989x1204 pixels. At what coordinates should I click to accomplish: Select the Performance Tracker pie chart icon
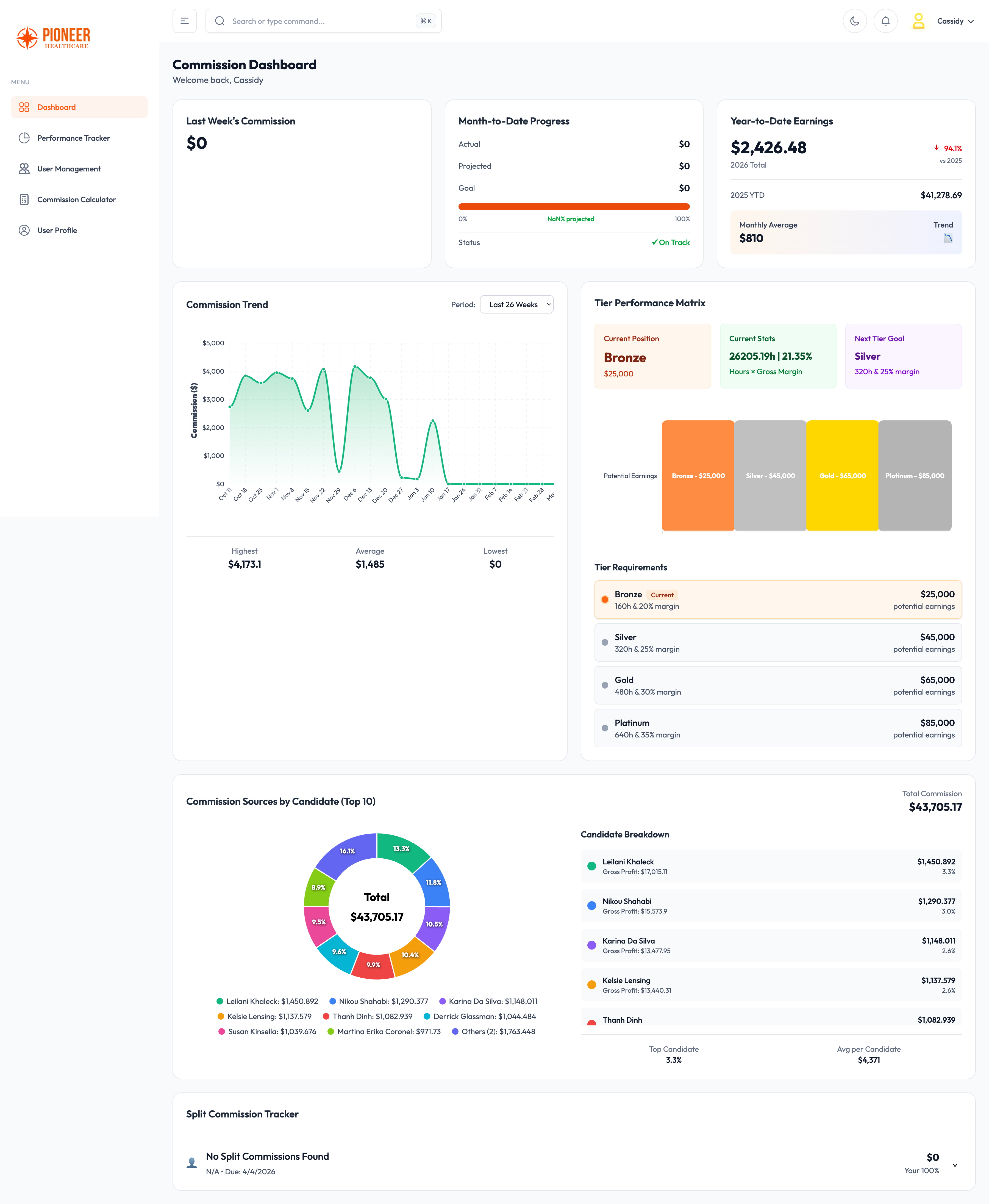click(24, 137)
